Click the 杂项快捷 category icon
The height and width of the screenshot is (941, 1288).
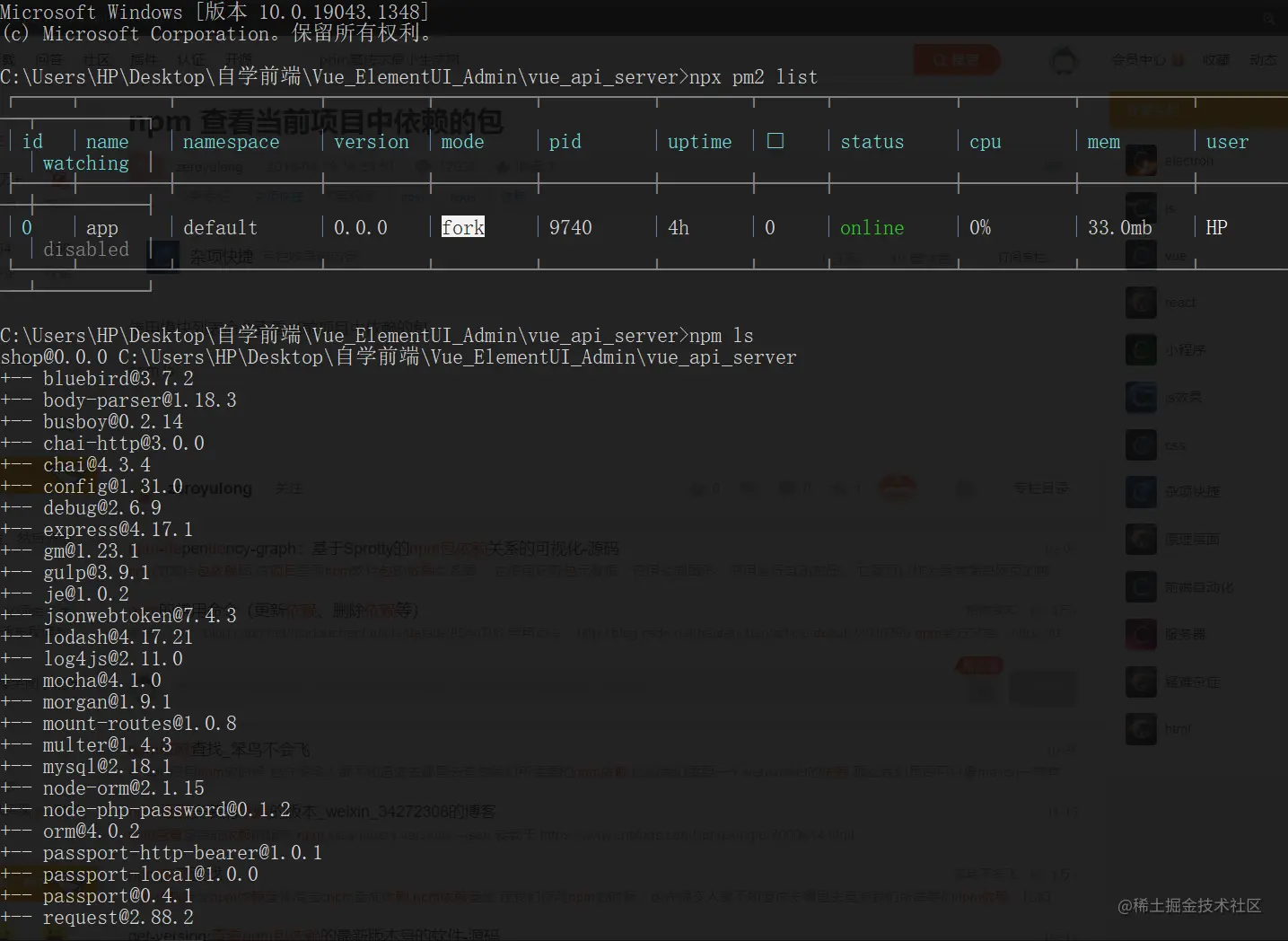(x=1141, y=492)
